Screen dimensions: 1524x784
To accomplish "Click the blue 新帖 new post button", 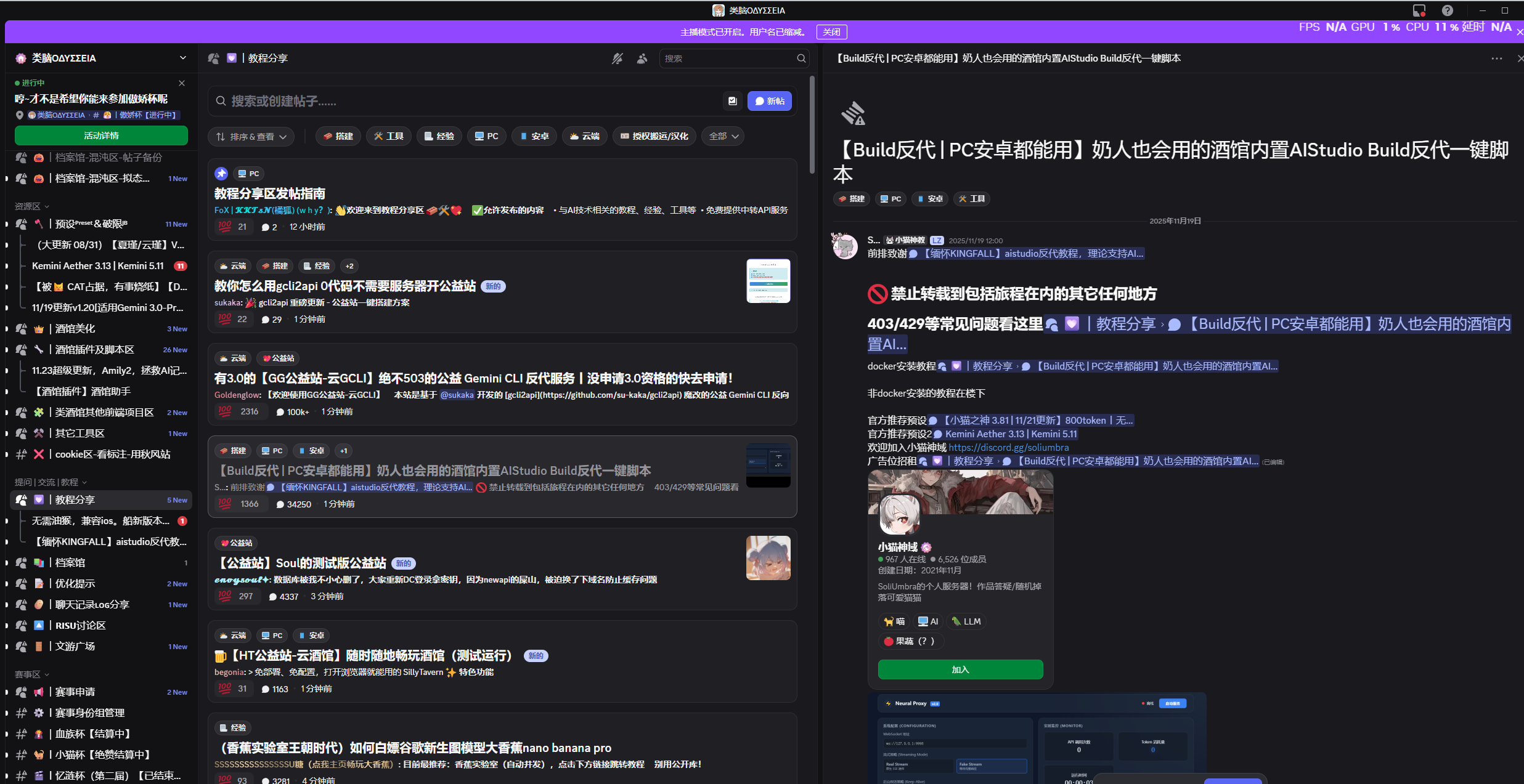I will tap(769, 101).
